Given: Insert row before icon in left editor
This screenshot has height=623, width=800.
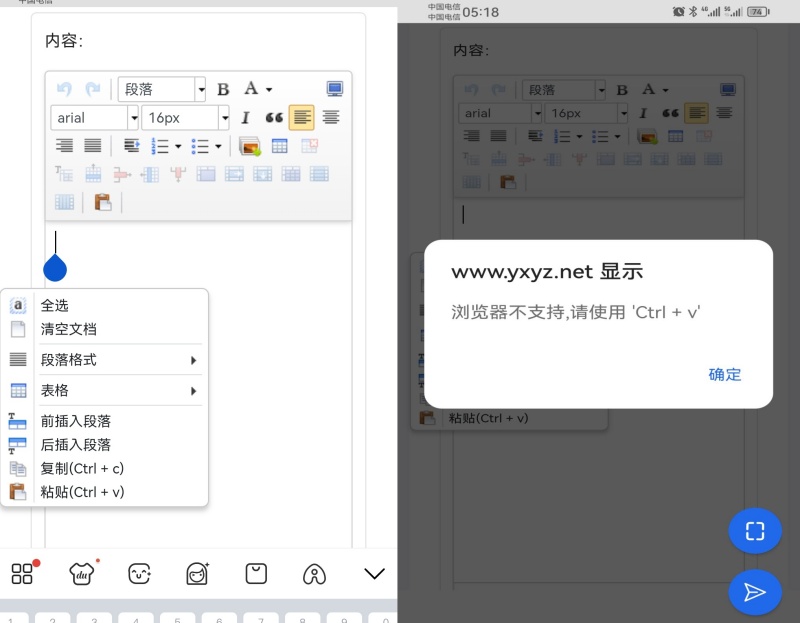Looking at the screenshot, I should click(x=93, y=174).
